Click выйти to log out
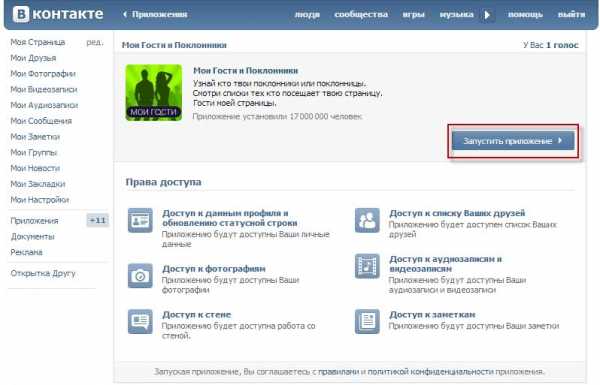600x385 pixels. coord(571,15)
